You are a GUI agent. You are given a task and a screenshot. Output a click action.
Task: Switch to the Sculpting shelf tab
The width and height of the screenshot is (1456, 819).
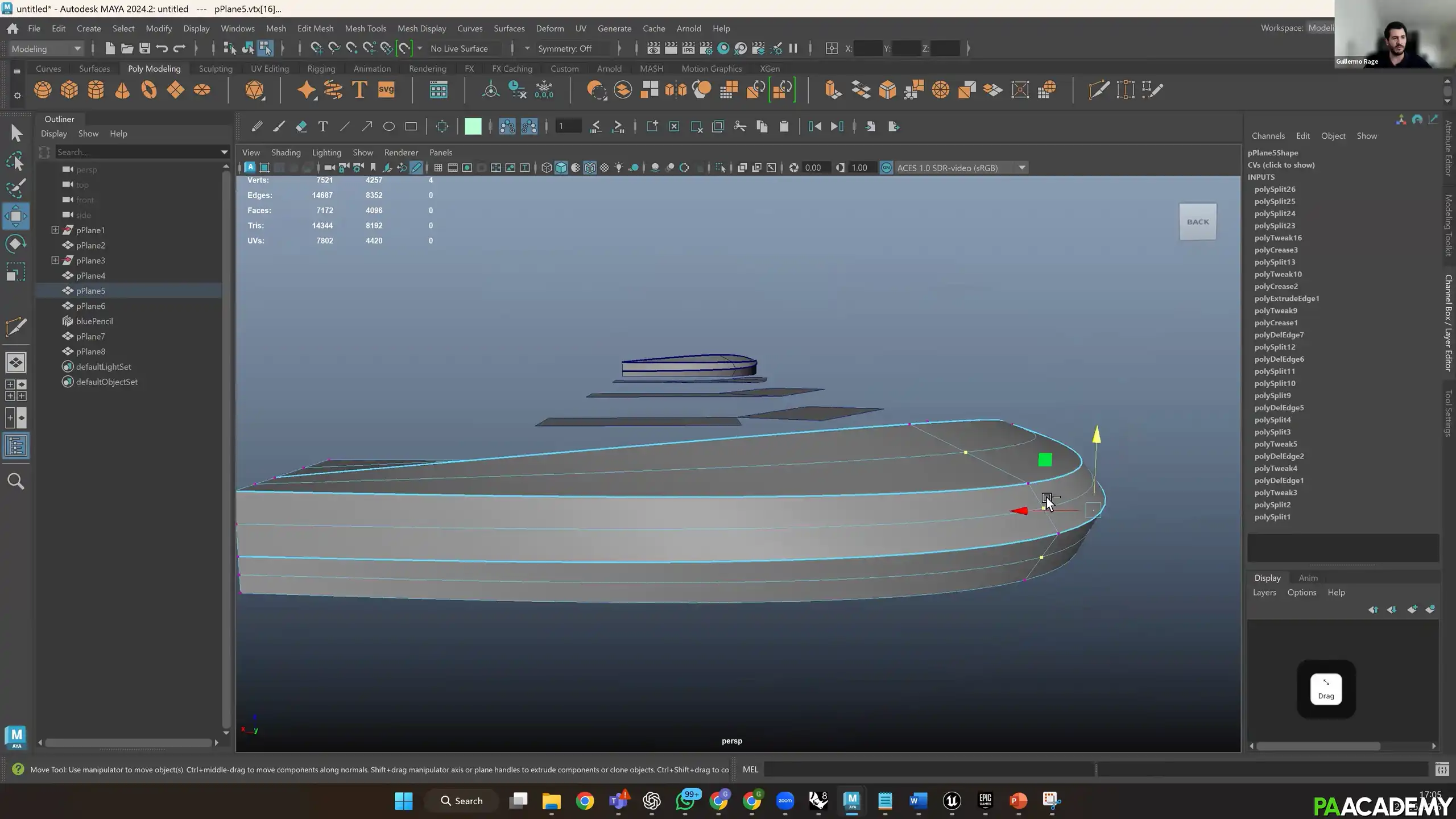pos(216,68)
